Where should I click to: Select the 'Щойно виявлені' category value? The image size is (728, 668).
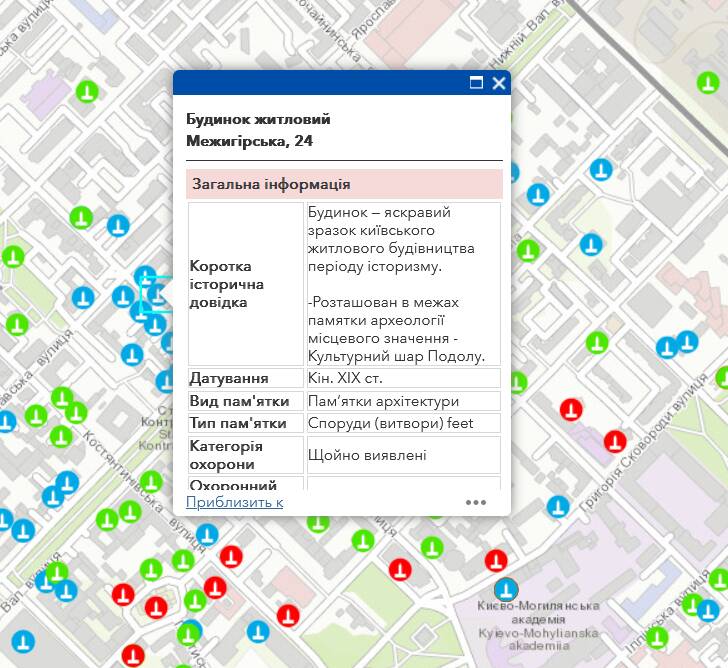point(402,455)
